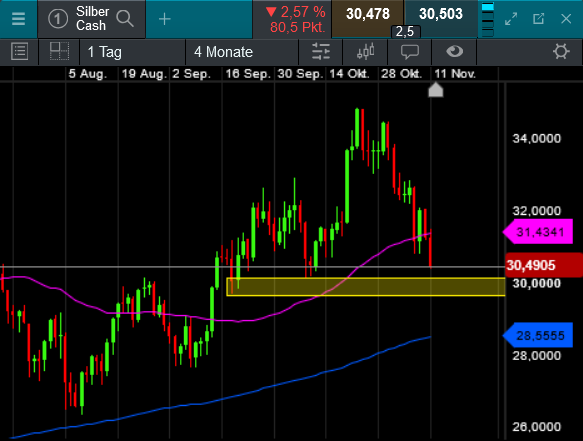Open the hamburger main menu
The image size is (583, 441).
(18, 19)
